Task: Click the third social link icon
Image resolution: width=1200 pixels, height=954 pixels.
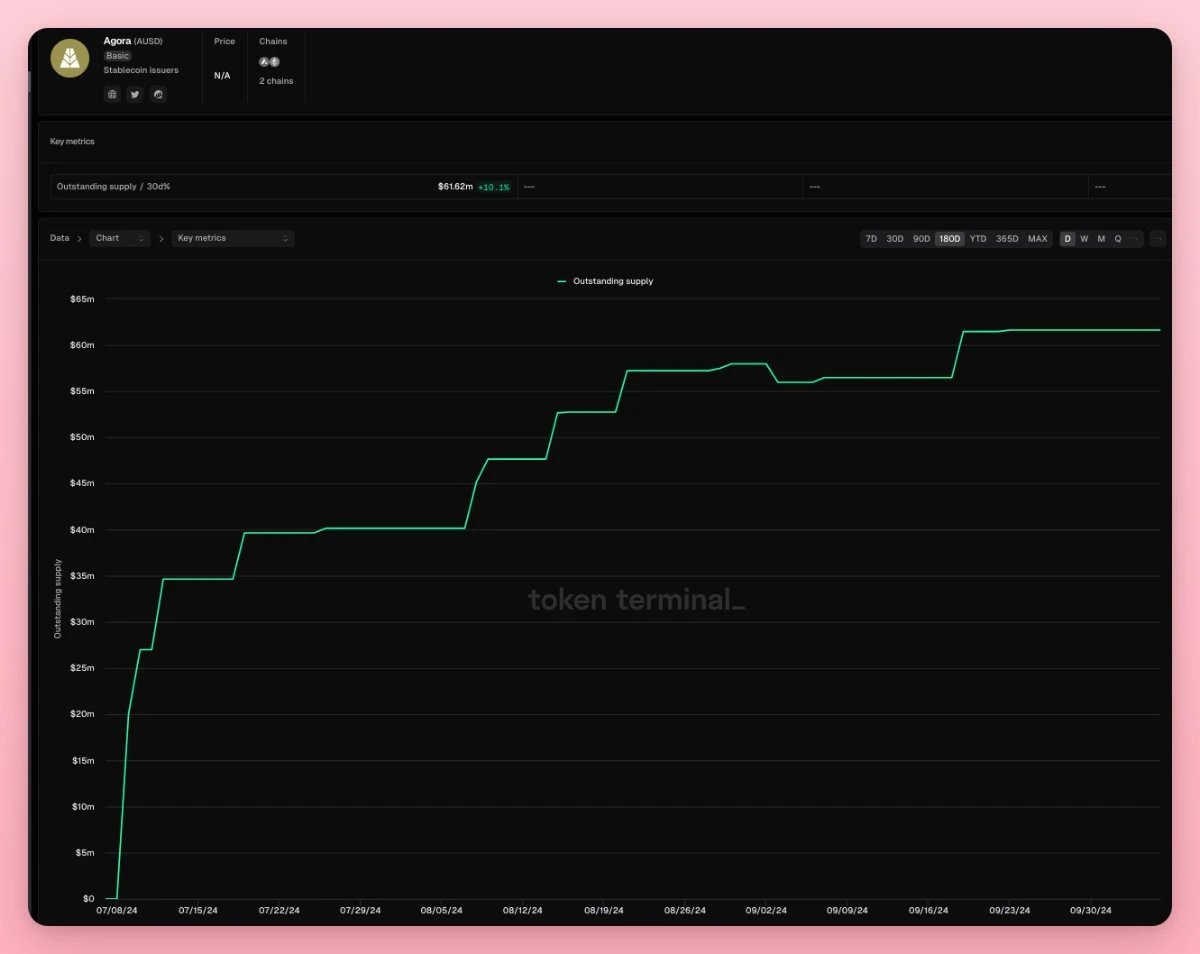Action: 158,94
